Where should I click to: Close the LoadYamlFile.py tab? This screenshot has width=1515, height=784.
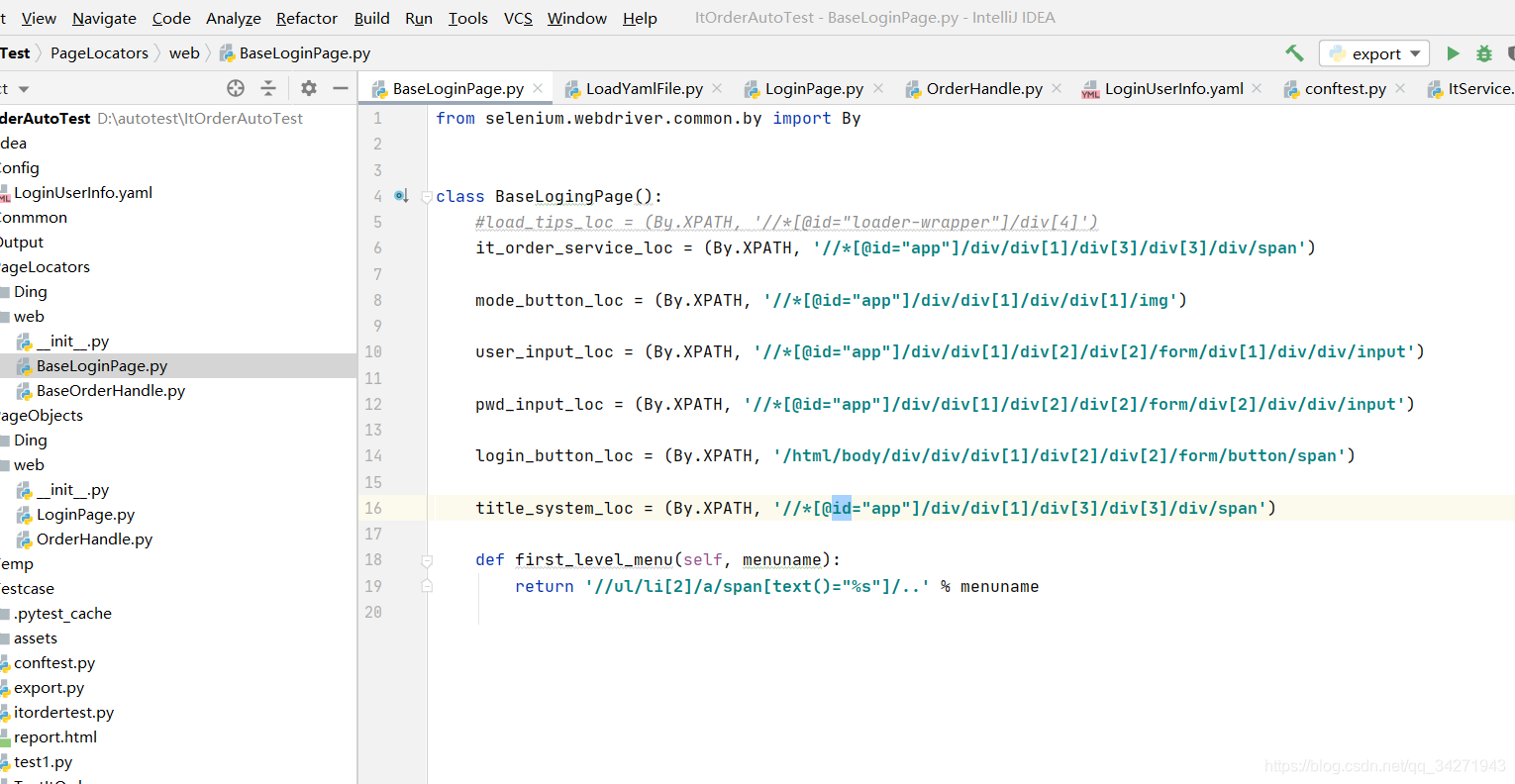pyautogui.click(x=717, y=88)
